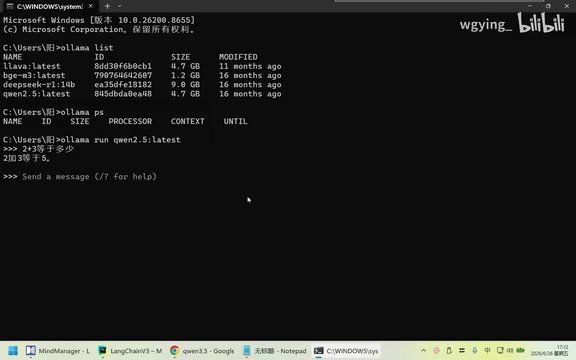Open the clock and date panel
Image resolution: width=576 pixels, height=360 pixels.
(550, 350)
